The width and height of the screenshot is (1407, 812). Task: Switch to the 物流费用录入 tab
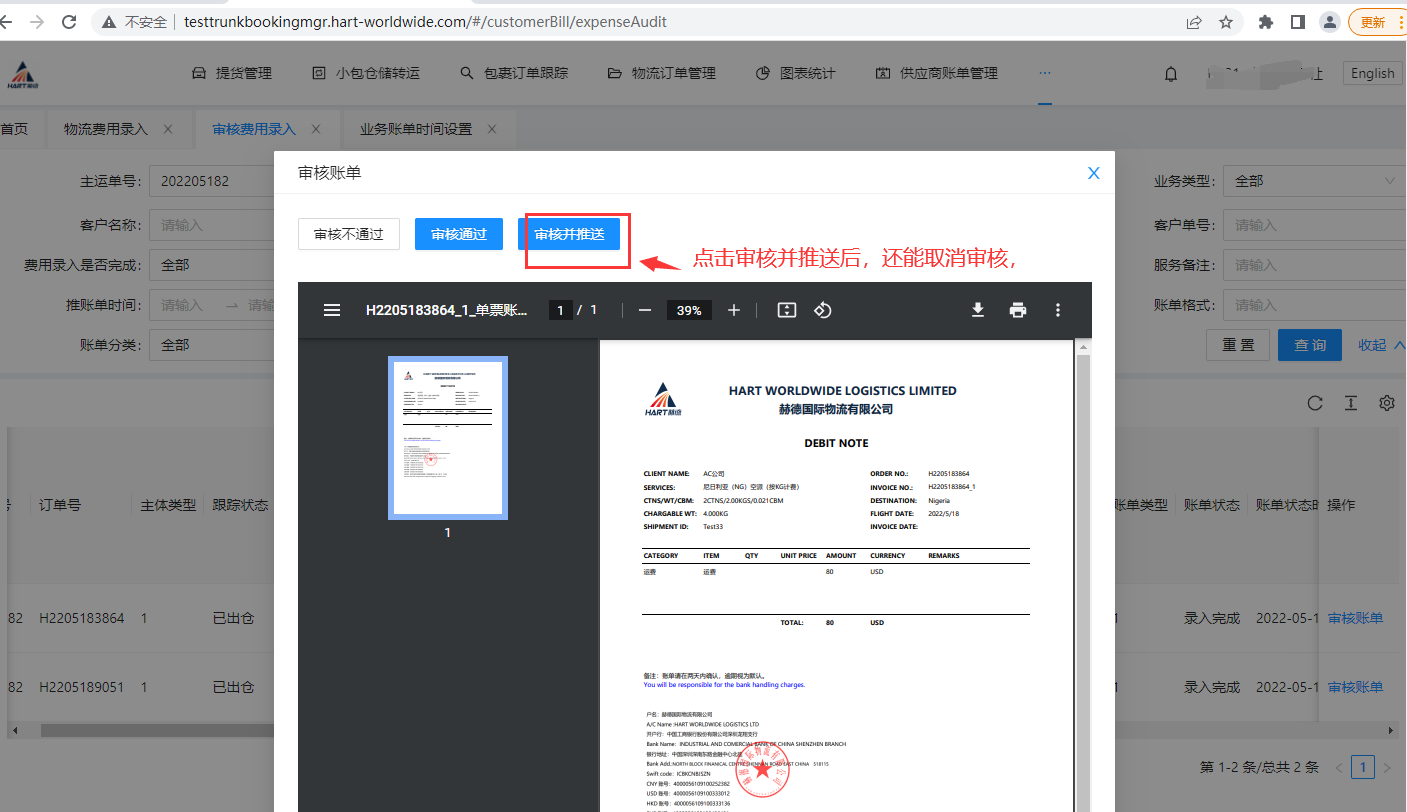coord(106,129)
